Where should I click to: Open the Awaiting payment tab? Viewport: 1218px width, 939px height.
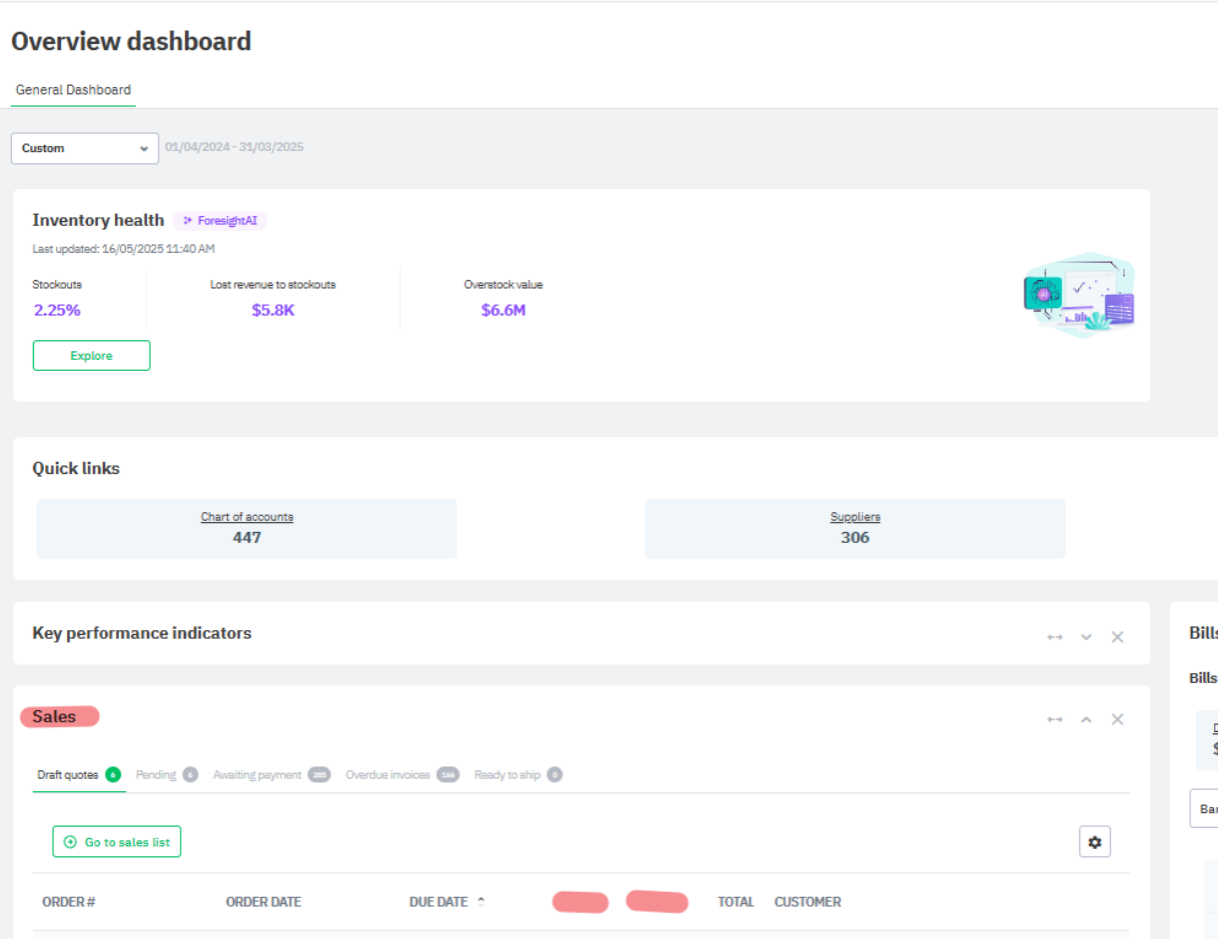[x=257, y=775]
